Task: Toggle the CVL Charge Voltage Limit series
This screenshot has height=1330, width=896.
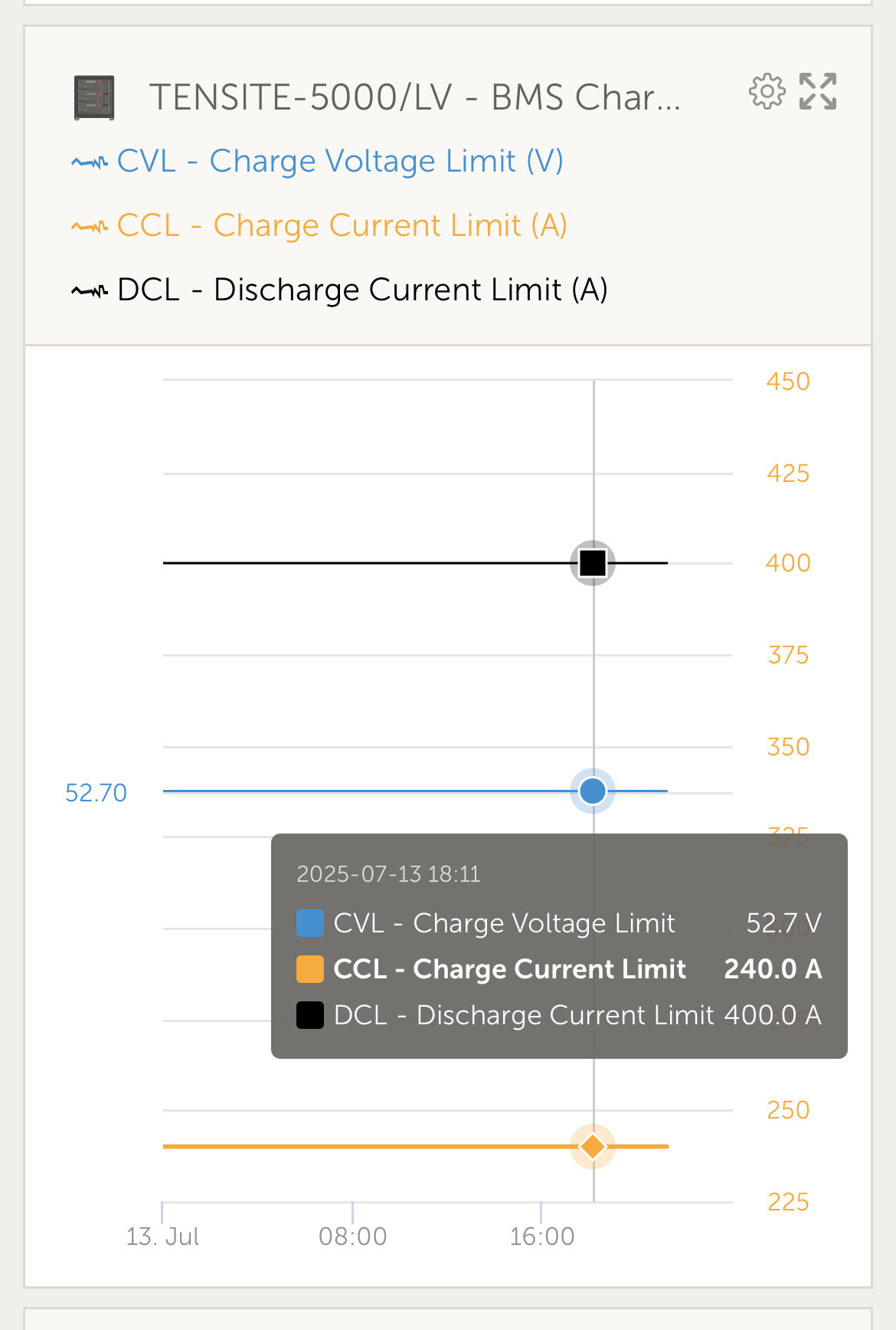Action: pos(340,162)
